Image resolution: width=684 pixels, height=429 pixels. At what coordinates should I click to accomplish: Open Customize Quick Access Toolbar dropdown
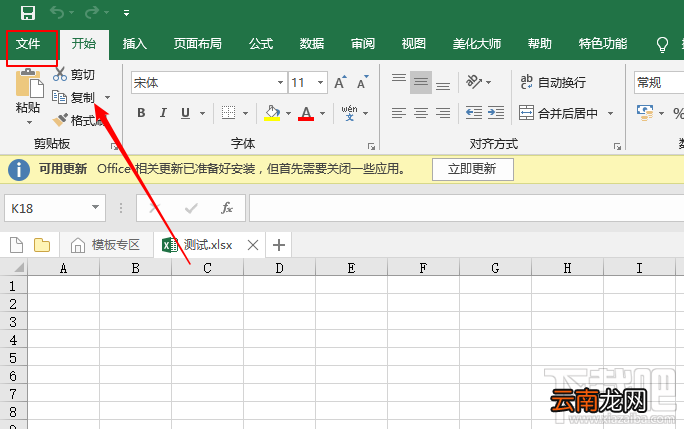tap(127, 13)
